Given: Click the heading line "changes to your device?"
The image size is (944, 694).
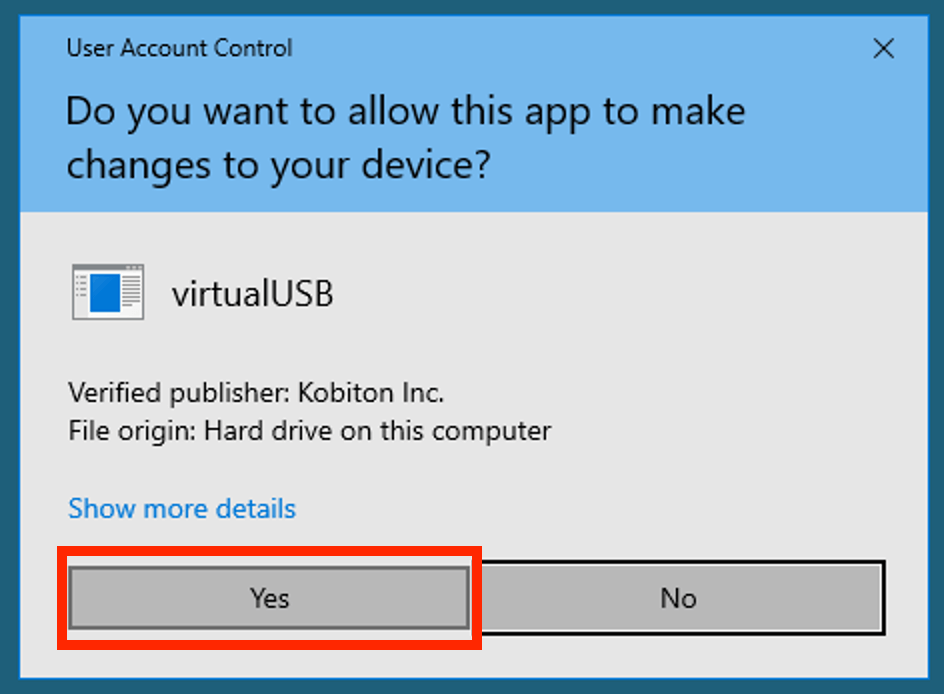Looking at the screenshot, I should [x=278, y=164].
